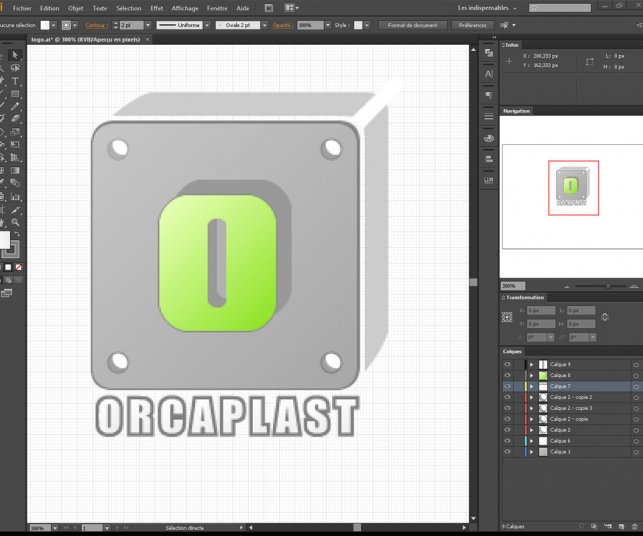Select the Scale tool
This screenshot has width=643, height=536.
pyautogui.click(x=15, y=132)
